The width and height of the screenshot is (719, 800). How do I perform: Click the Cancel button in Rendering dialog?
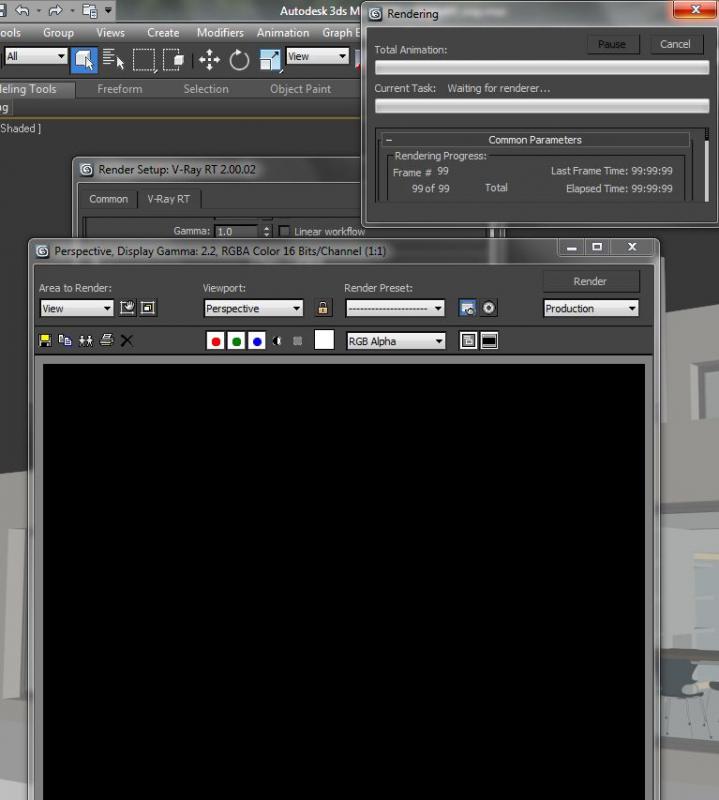tap(675, 44)
